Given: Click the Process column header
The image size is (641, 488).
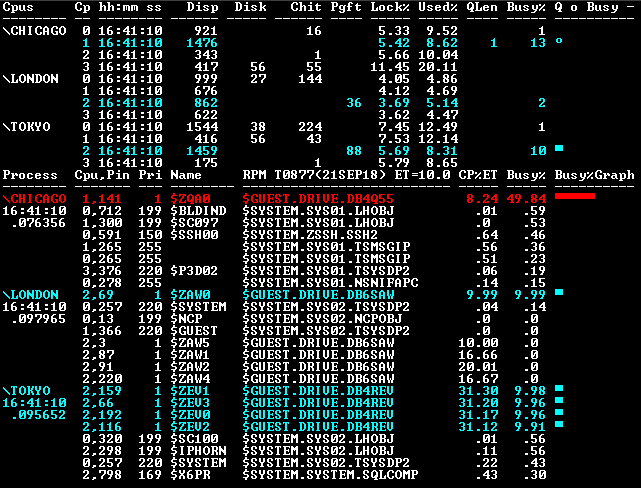Looking at the screenshot, I should coord(30,175).
